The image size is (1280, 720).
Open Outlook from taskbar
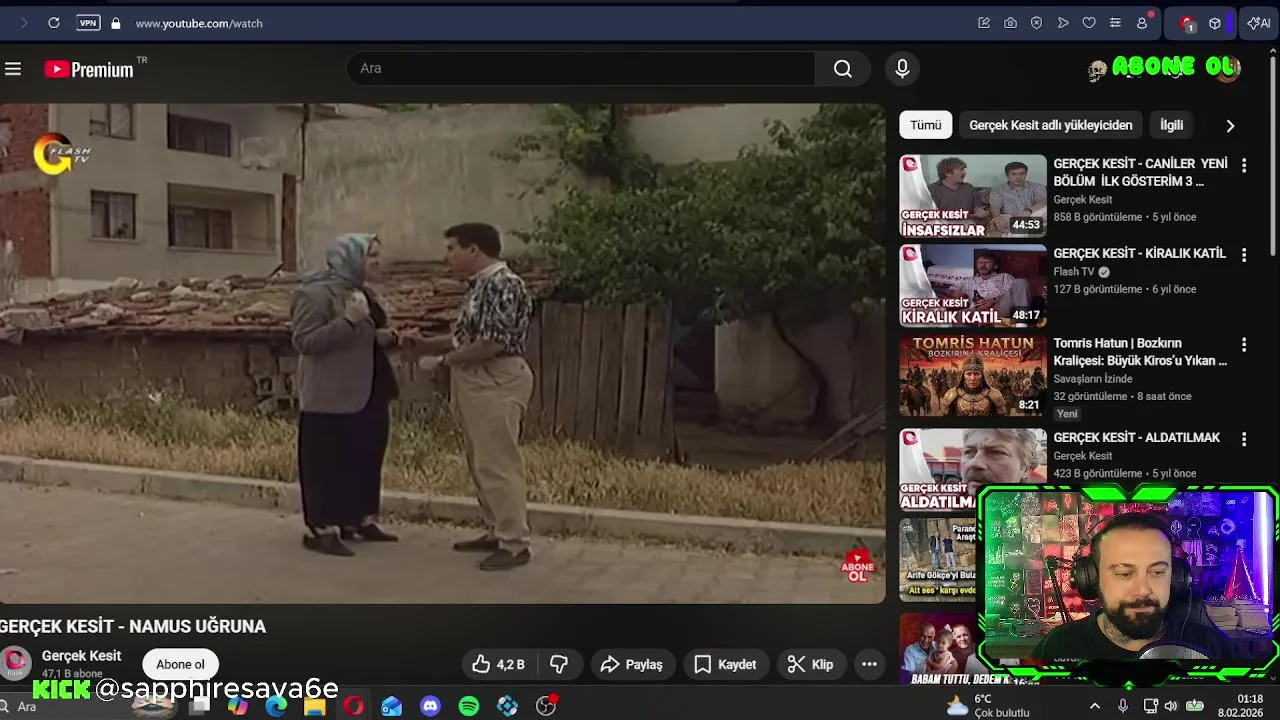tap(391, 706)
